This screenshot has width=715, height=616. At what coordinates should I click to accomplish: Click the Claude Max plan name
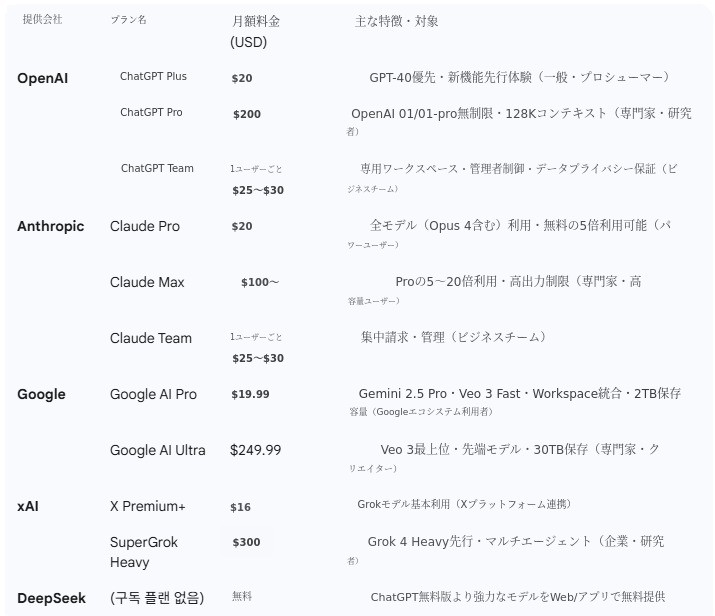147,282
